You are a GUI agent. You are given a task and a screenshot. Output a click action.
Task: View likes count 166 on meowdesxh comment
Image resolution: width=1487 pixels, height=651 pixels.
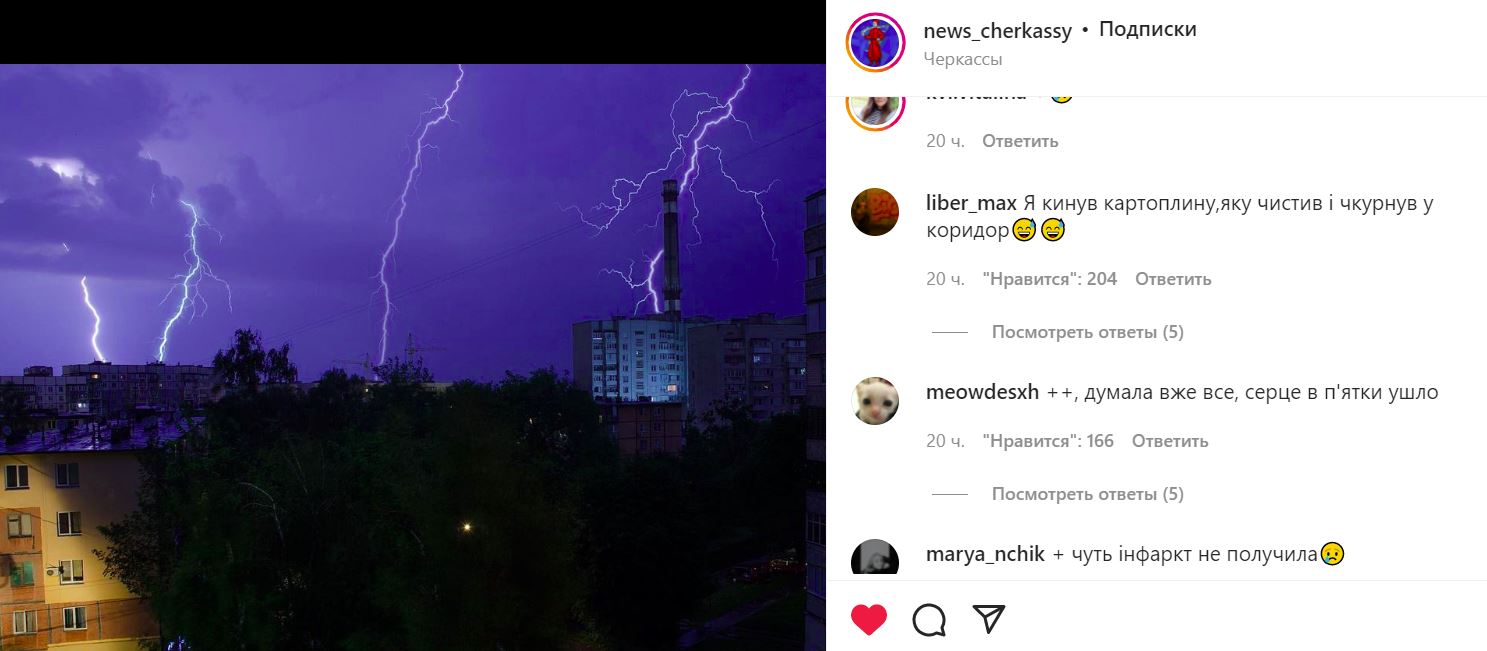[1048, 441]
